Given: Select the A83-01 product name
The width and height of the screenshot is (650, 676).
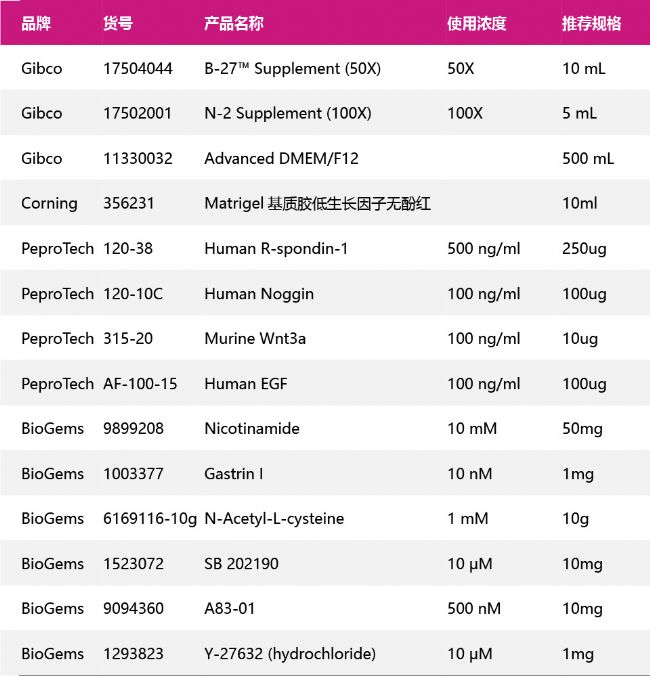Looking at the screenshot, I should (x=230, y=609).
